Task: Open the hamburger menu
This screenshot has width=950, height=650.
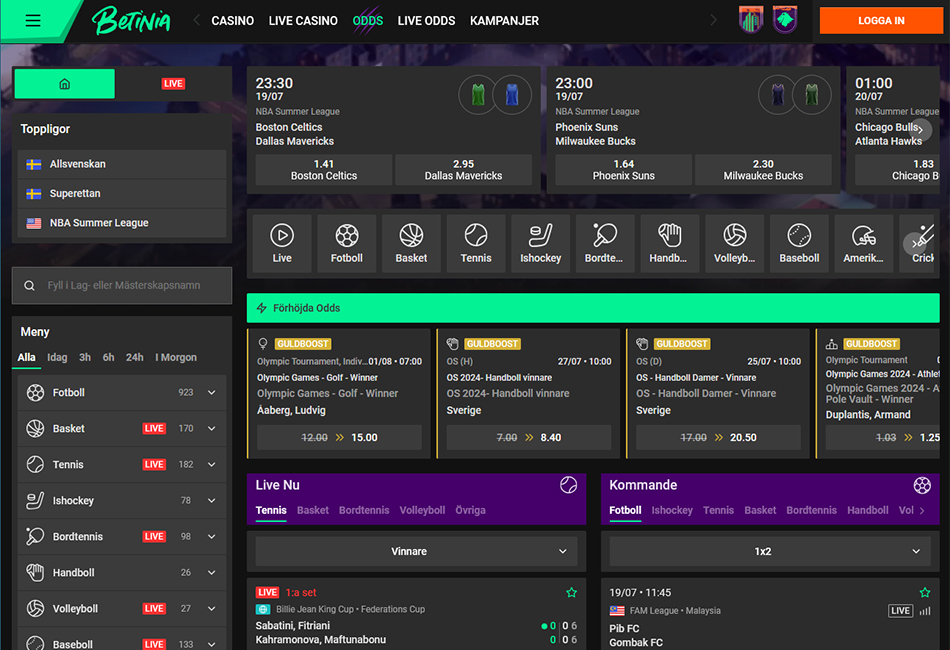Action: coord(33,21)
